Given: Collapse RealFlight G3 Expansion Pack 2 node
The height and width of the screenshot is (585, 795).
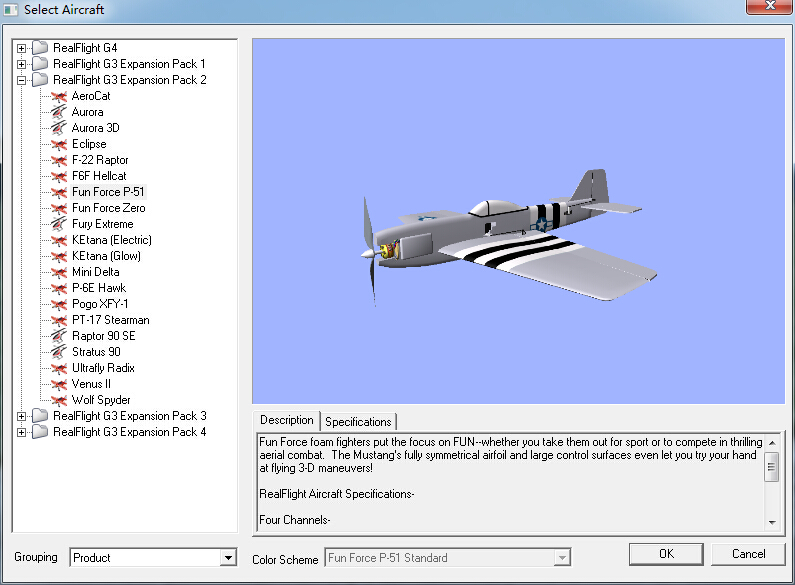Looking at the screenshot, I should (21, 81).
